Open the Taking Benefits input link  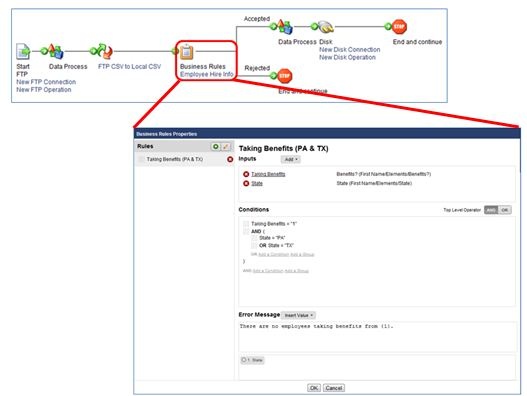coord(268,174)
